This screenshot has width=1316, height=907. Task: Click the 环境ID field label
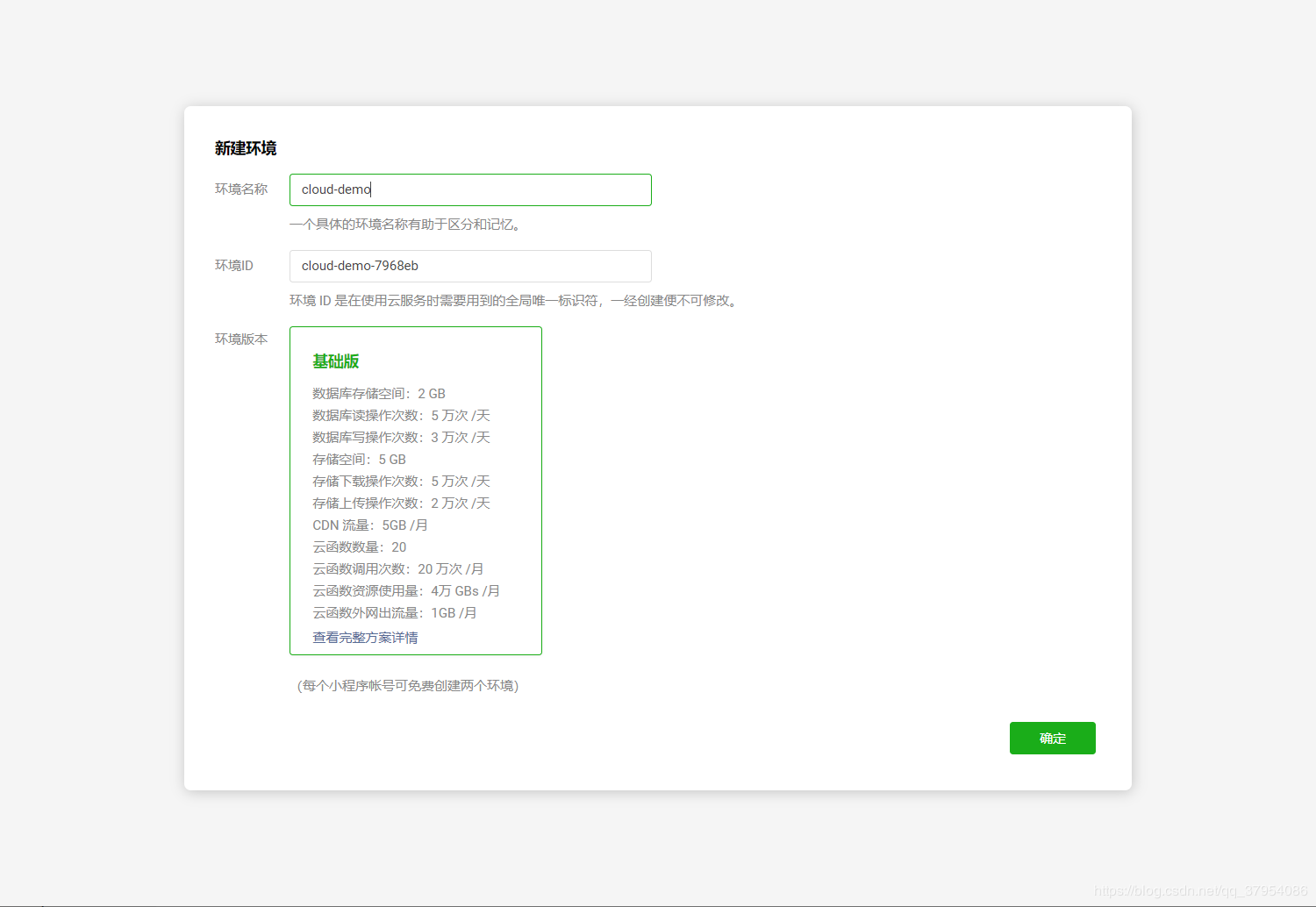(234, 265)
